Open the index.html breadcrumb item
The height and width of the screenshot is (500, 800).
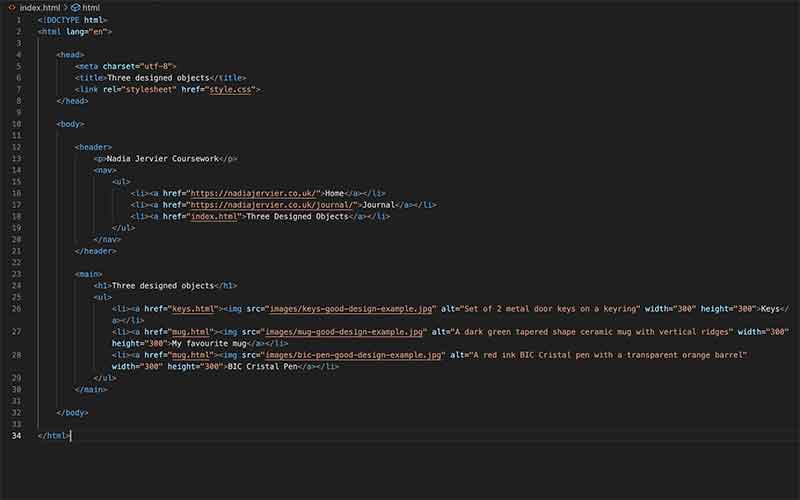point(40,7)
